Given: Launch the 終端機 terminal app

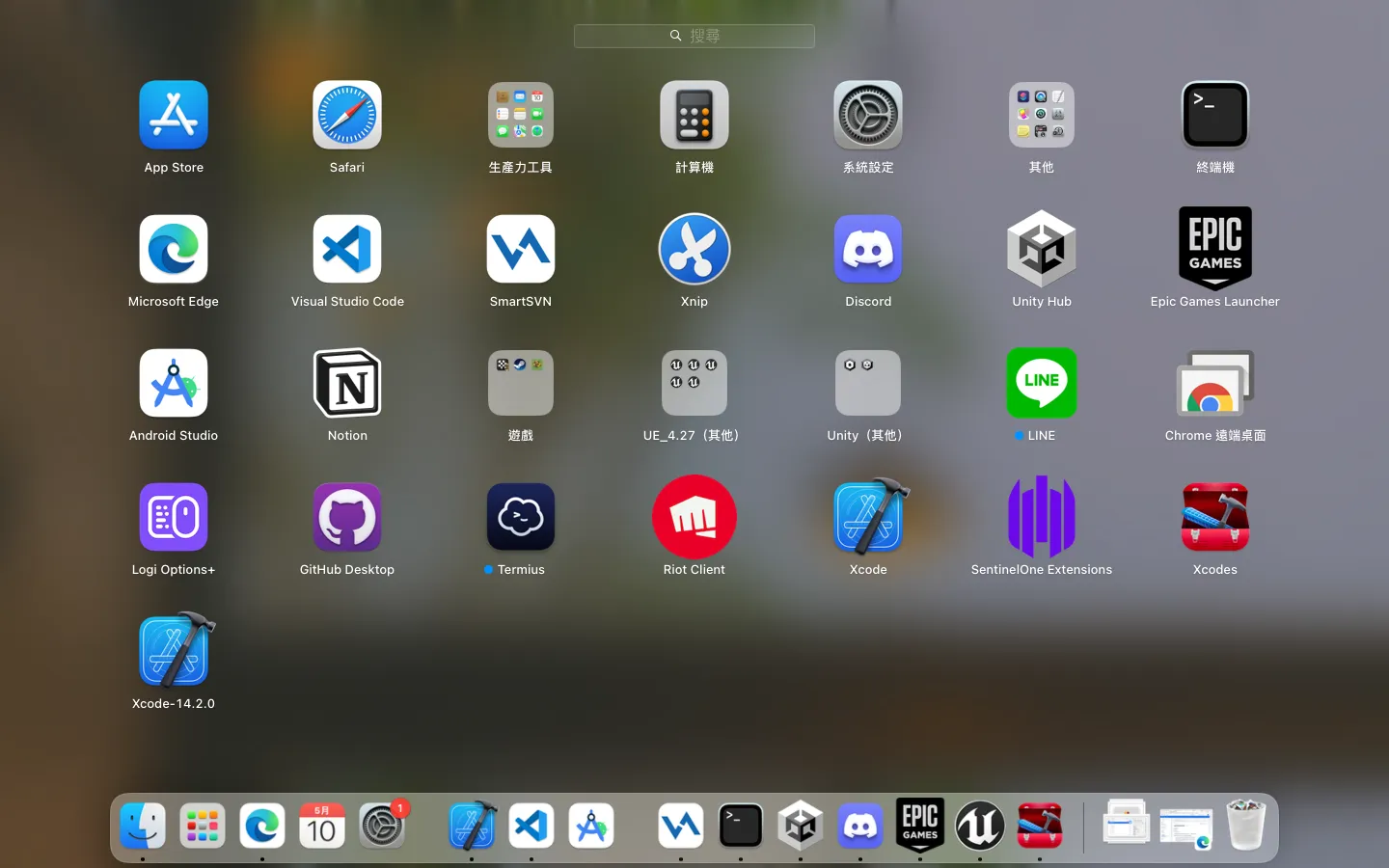Looking at the screenshot, I should pos(1214,115).
